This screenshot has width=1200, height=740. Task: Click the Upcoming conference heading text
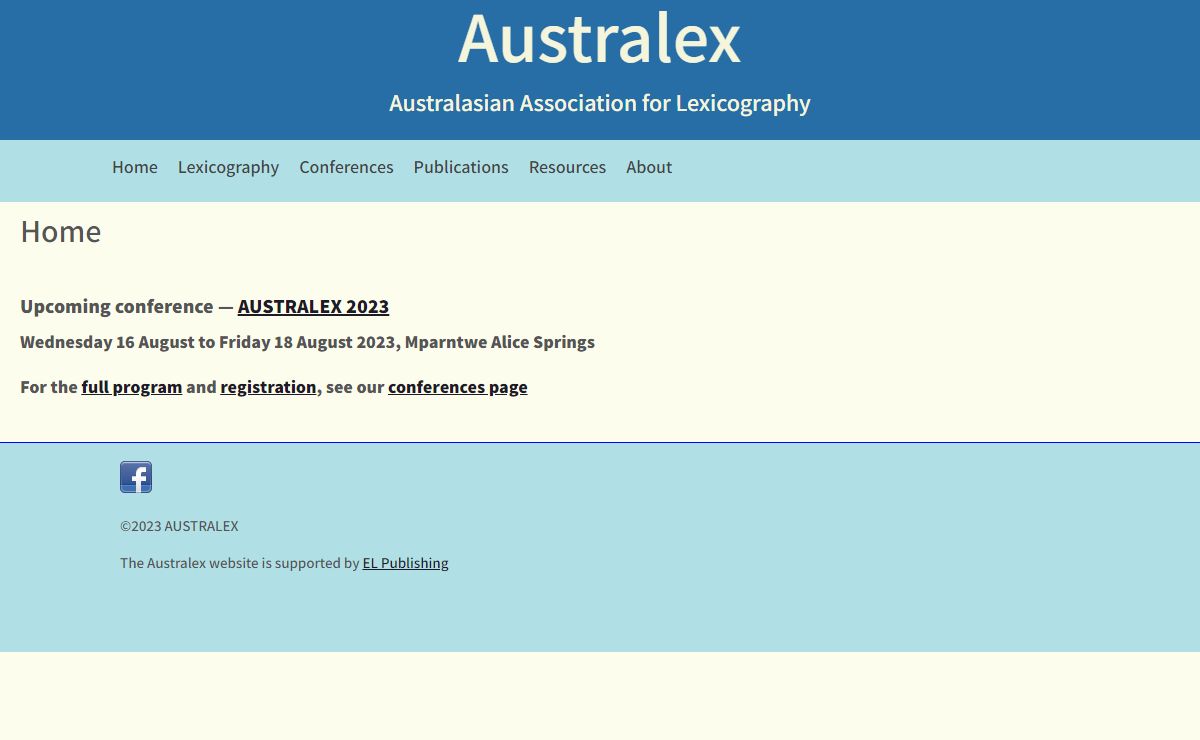[x=116, y=306]
